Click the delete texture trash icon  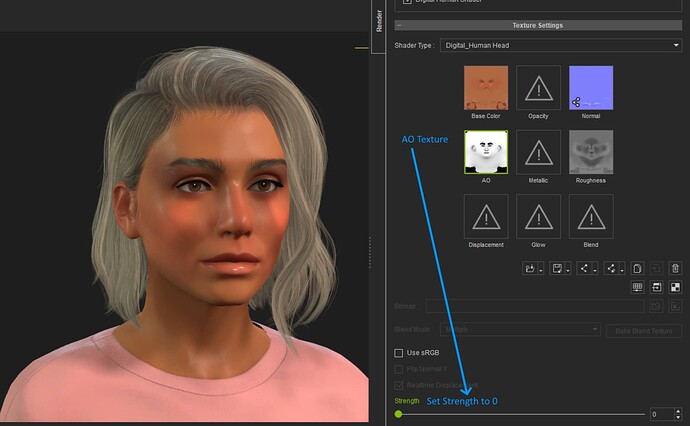point(675,268)
